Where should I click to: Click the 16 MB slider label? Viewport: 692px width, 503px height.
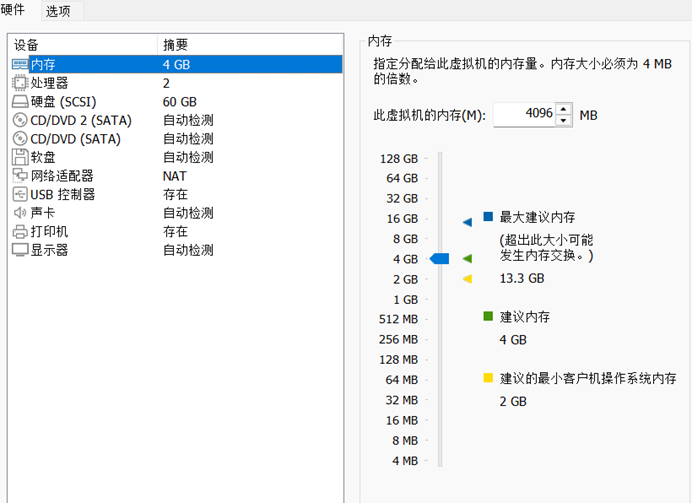pos(401,420)
